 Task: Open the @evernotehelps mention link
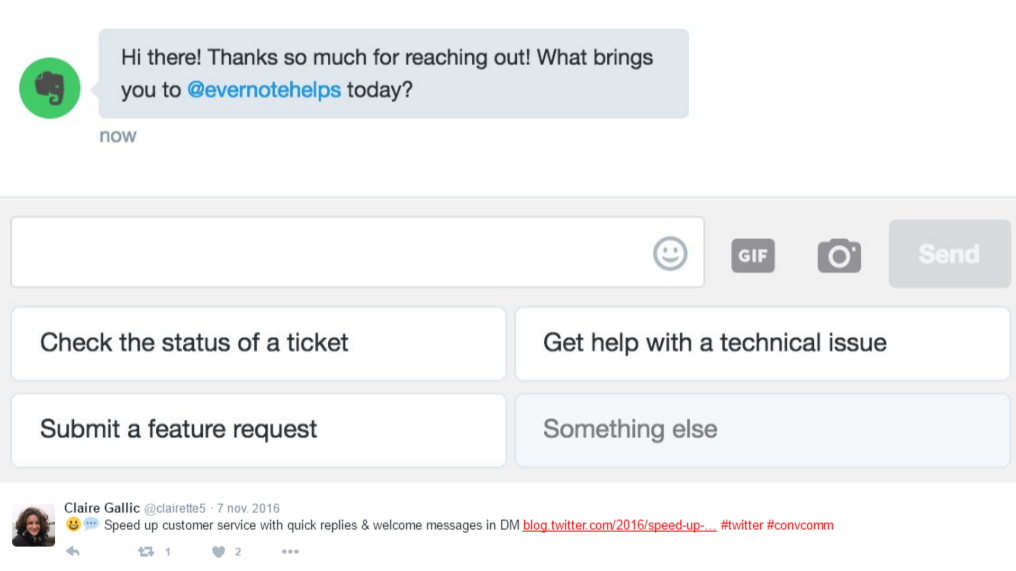pyautogui.click(x=264, y=90)
